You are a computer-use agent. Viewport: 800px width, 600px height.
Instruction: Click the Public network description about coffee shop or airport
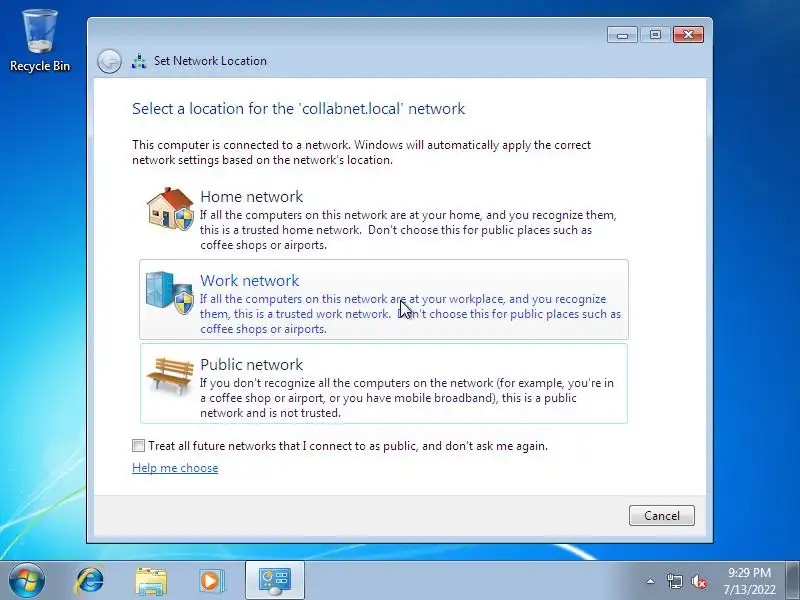coord(407,398)
